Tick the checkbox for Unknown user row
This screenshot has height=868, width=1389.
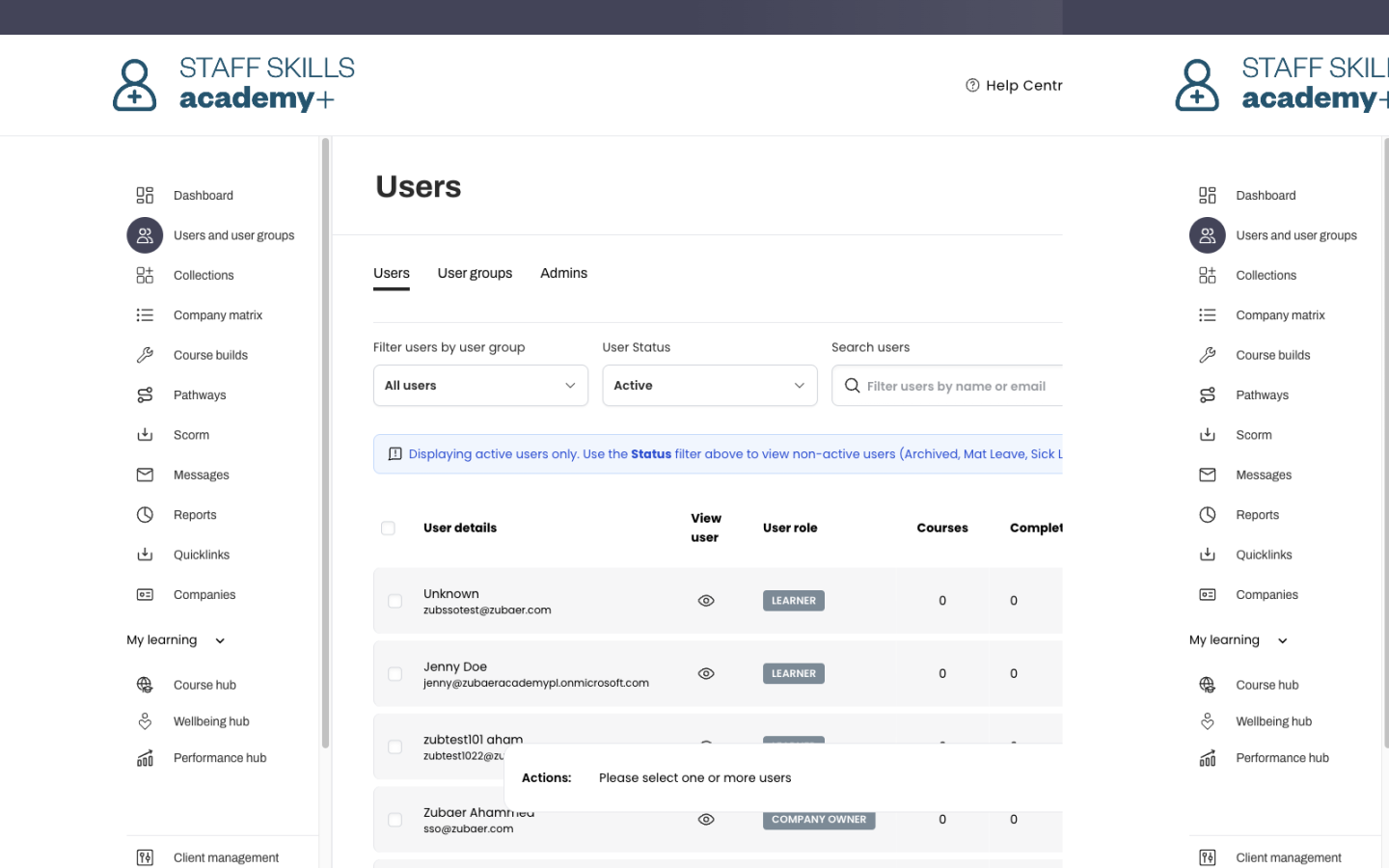[x=395, y=601]
